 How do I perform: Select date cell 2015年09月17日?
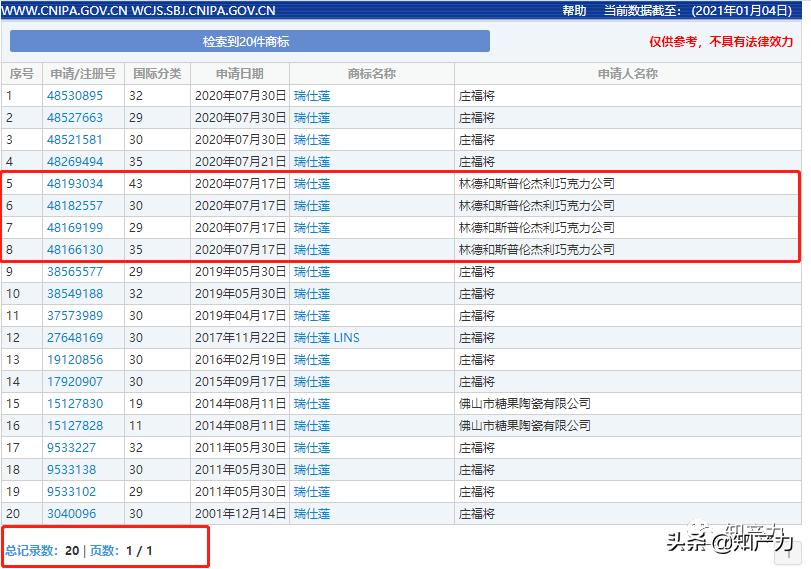pyautogui.click(x=241, y=381)
